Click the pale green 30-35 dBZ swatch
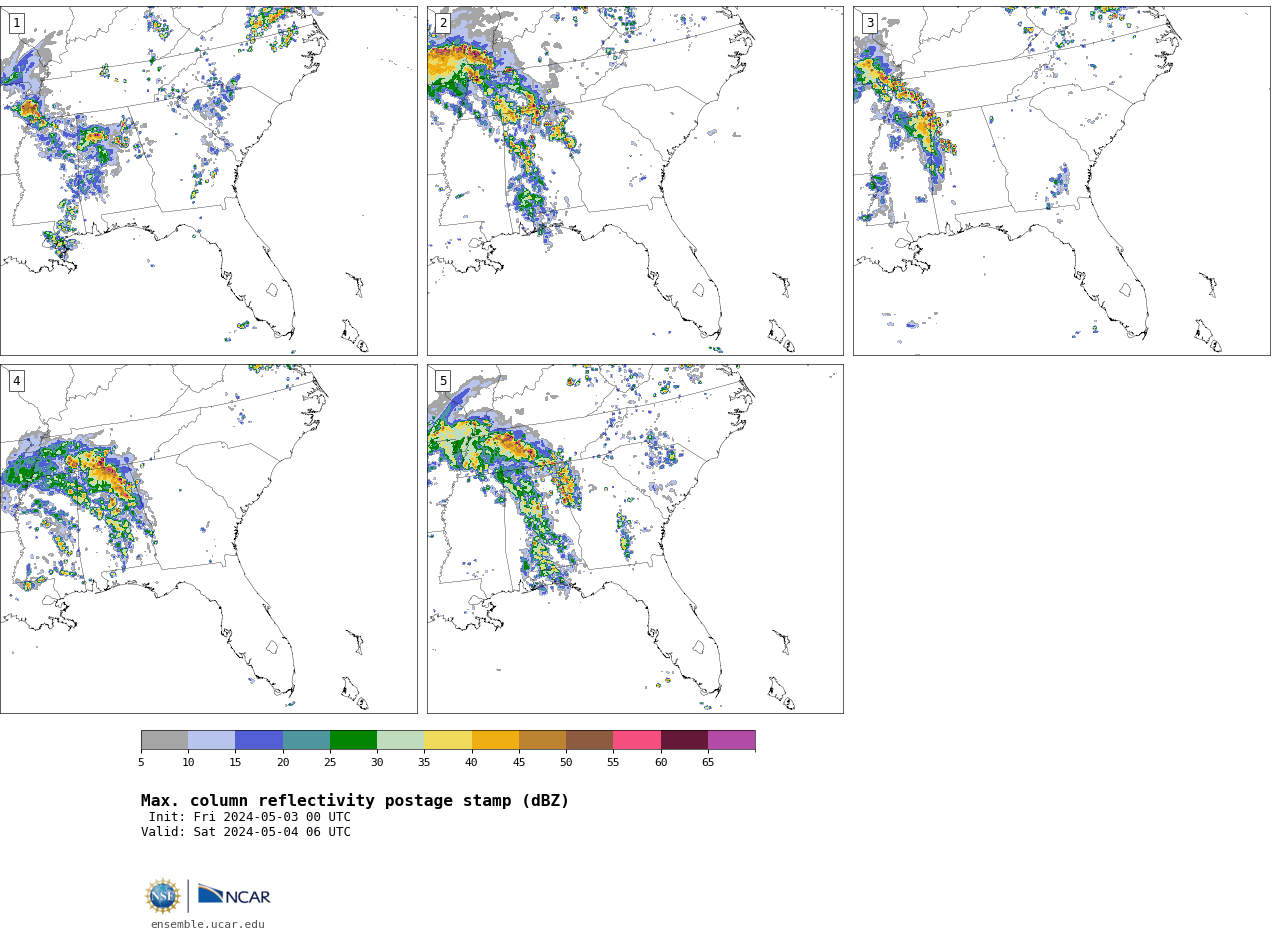Image resolution: width=1280 pixels, height=936 pixels. coord(400,740)
